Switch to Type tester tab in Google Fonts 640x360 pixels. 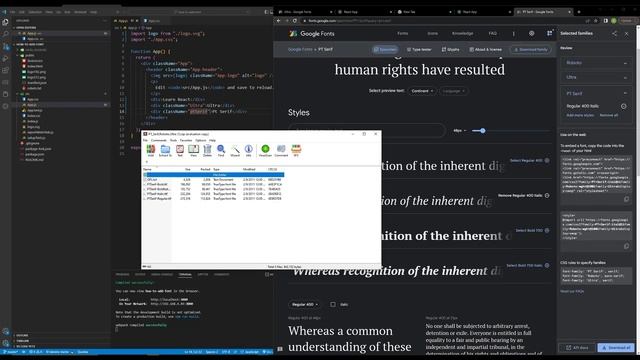pyautogui.click(x=419, y=49)
